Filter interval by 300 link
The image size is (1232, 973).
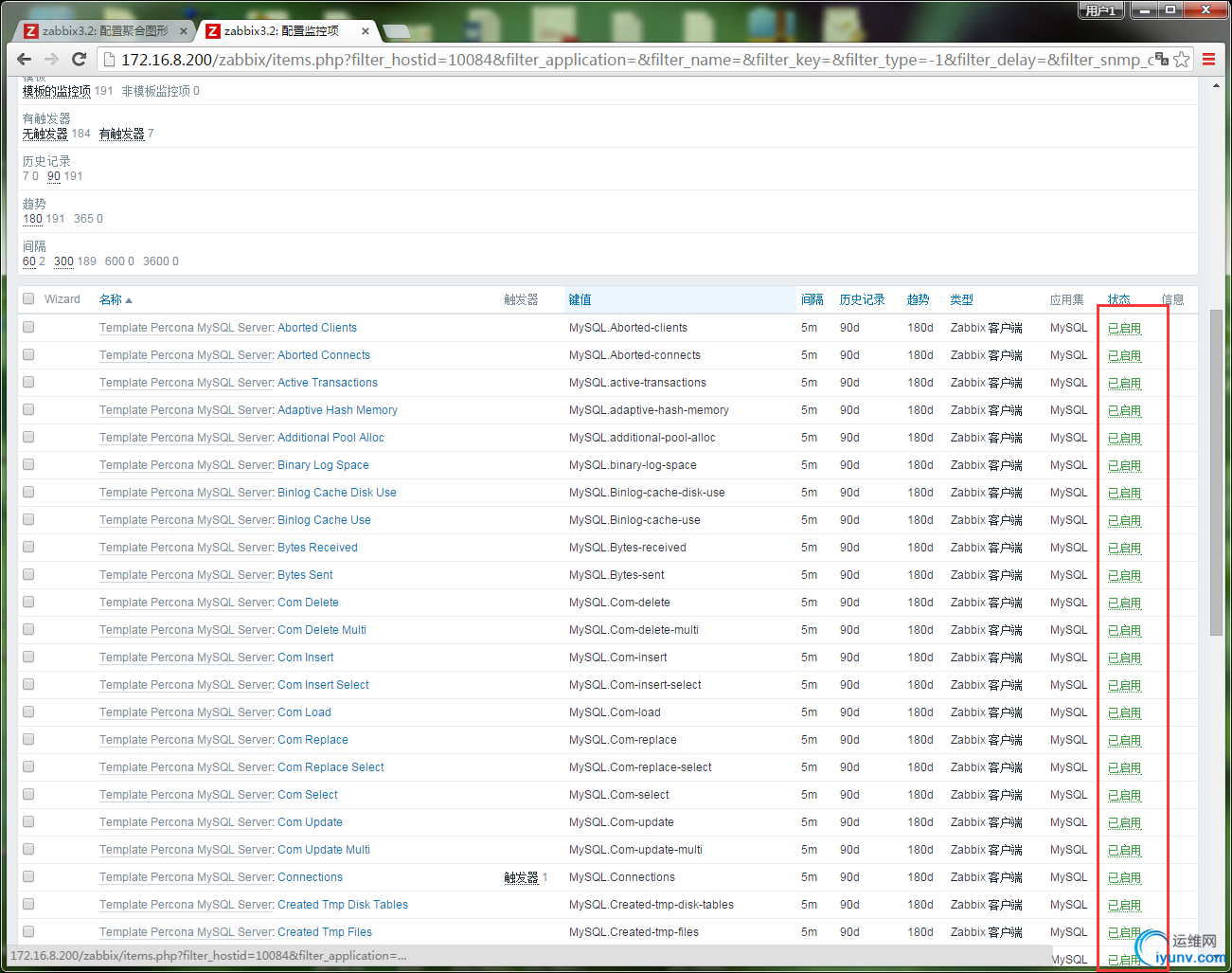pyautogui.click(x=63, y=261)
